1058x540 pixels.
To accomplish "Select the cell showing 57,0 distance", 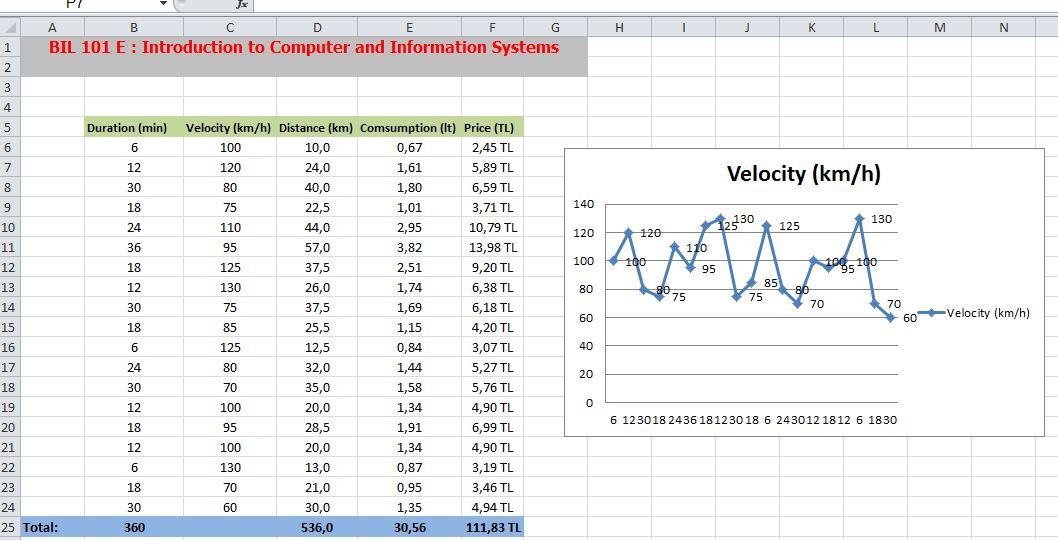I will pyautogui.click(x=317, y=248).
